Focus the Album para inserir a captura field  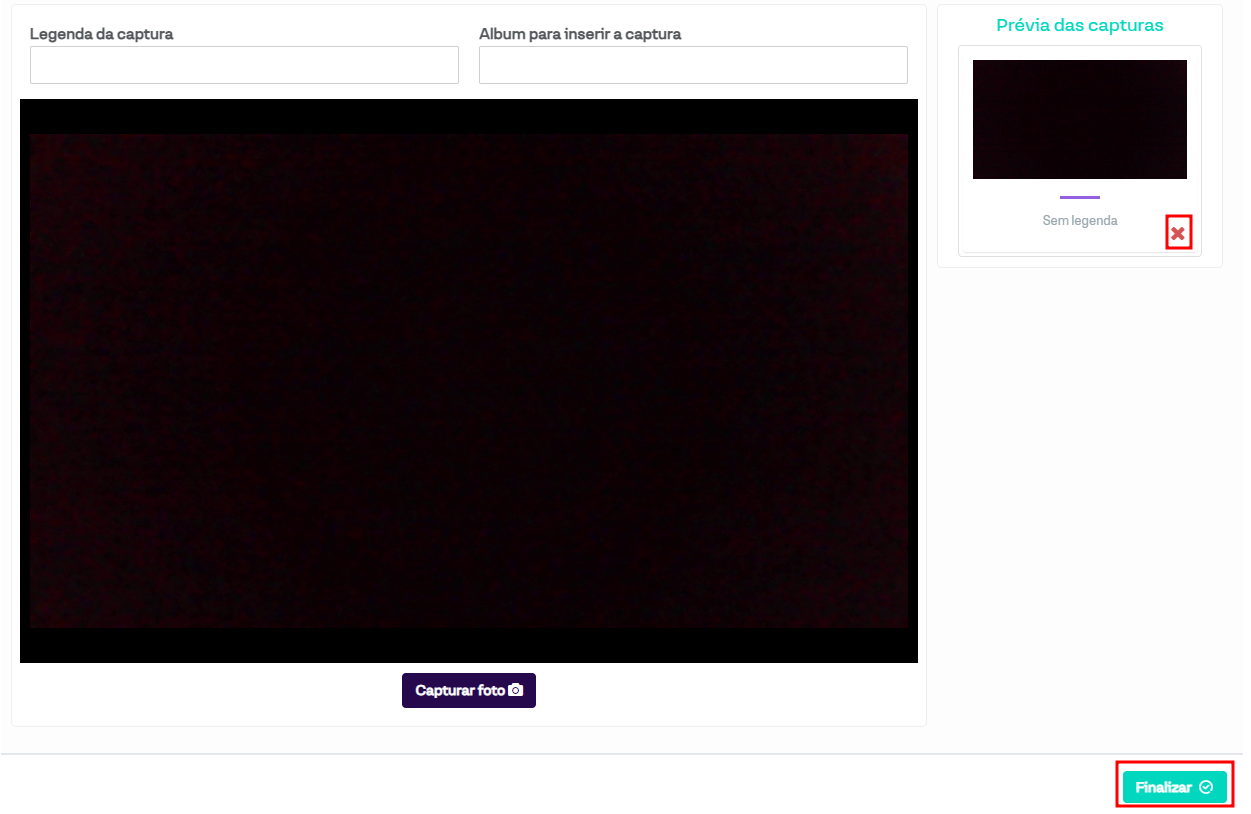(693, 65)
